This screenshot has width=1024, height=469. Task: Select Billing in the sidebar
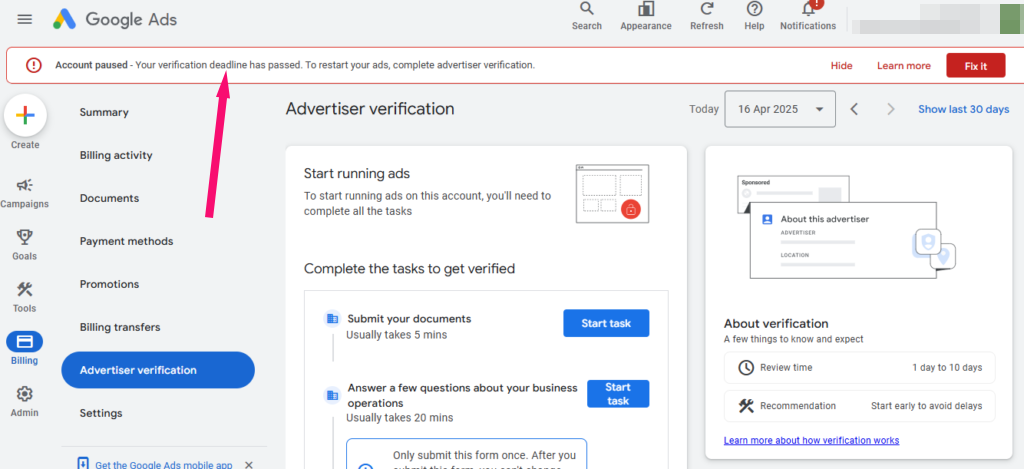(x=24, y=348)
